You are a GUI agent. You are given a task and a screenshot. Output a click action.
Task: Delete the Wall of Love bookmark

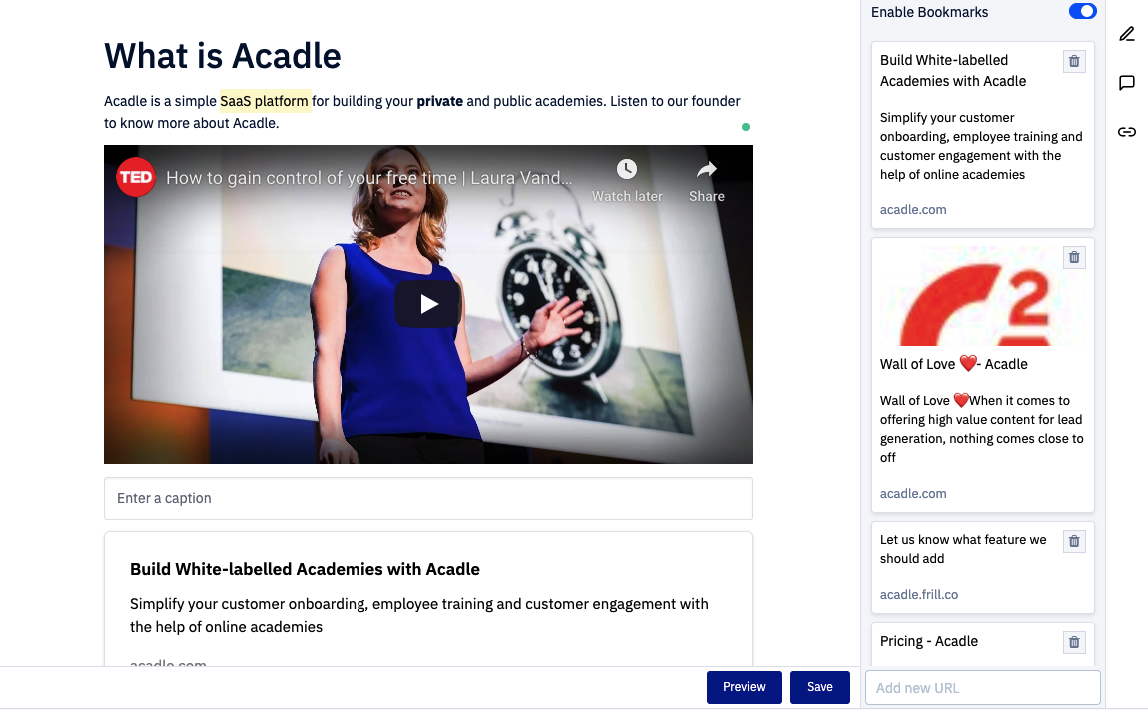(1073, 258)
